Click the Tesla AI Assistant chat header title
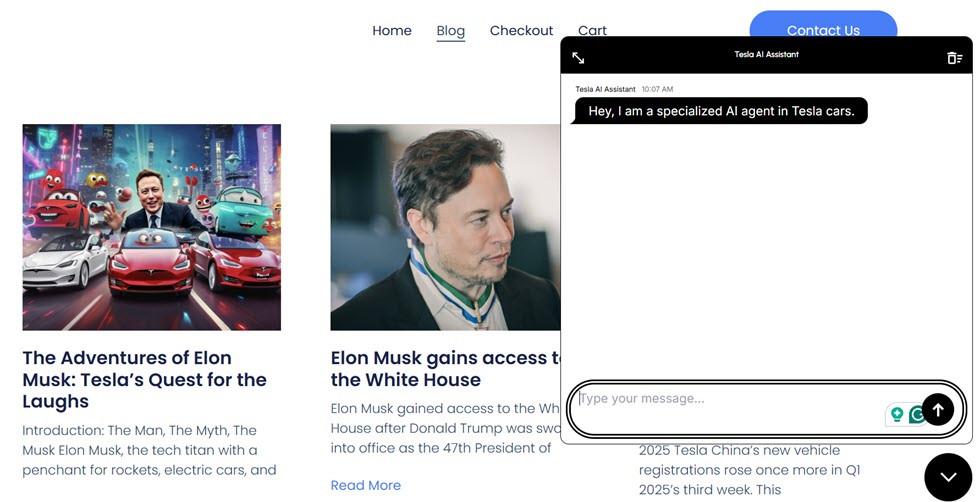 (766, 55)
